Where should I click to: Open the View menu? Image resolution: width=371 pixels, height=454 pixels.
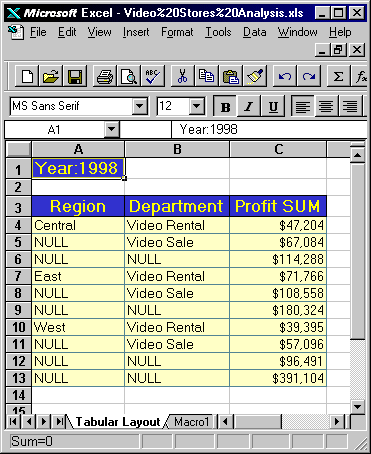coord(99,32)
